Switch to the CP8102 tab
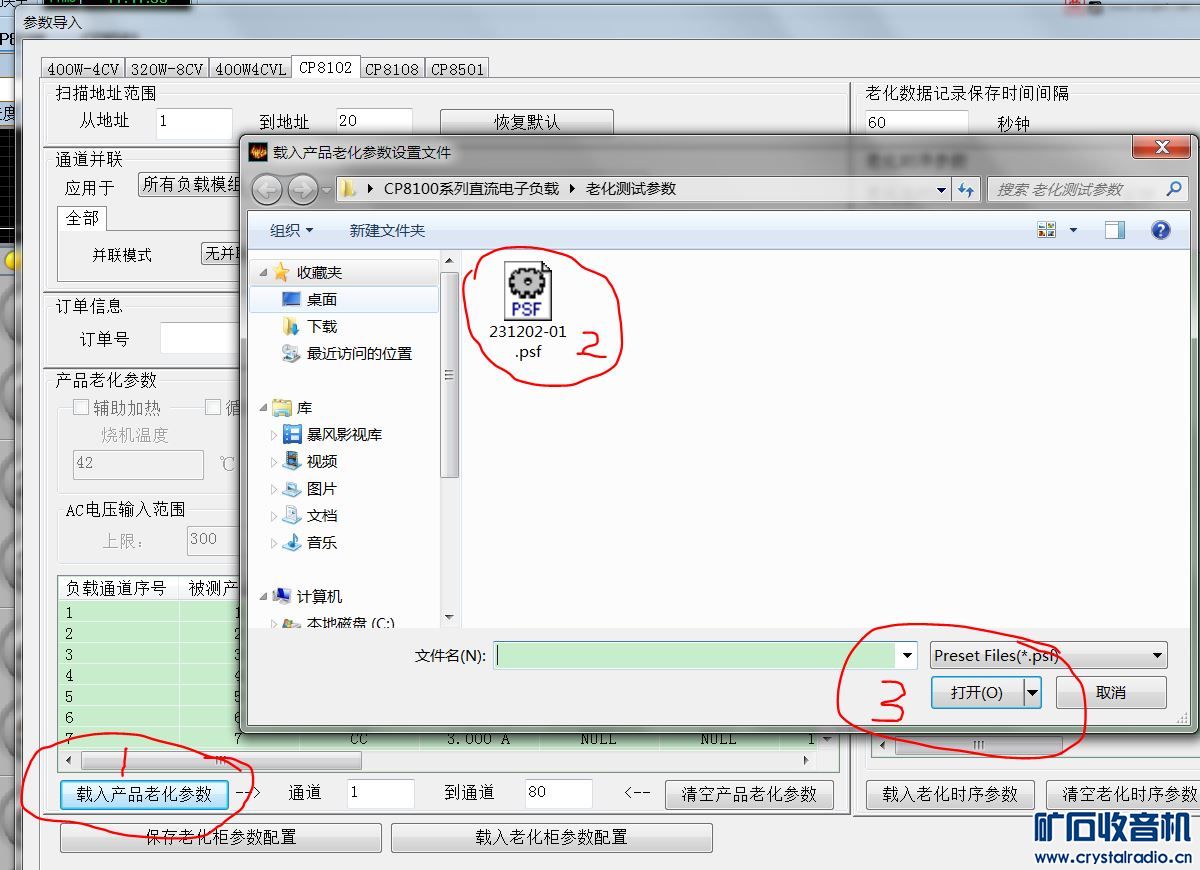1200x870 pixels. pos(325,67)
